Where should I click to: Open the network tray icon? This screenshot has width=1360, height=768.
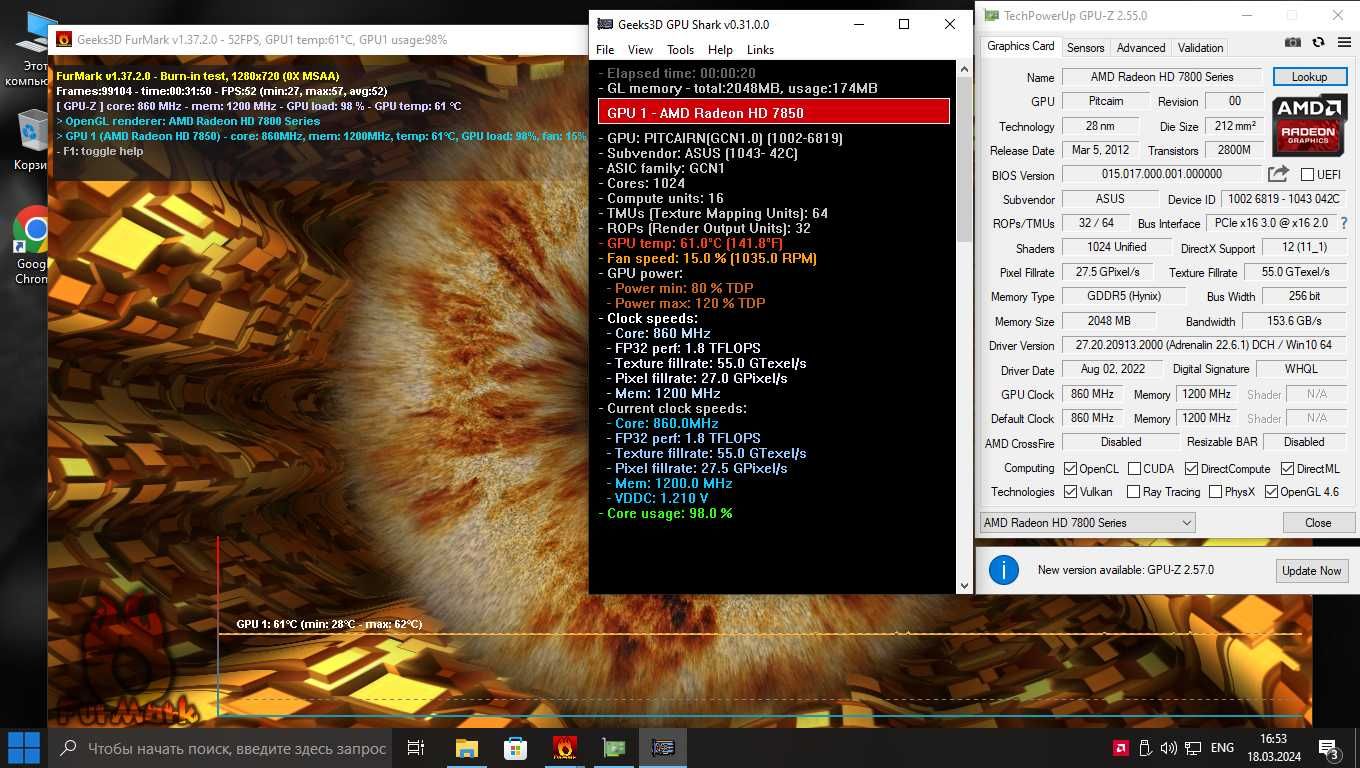point(1192,748)
